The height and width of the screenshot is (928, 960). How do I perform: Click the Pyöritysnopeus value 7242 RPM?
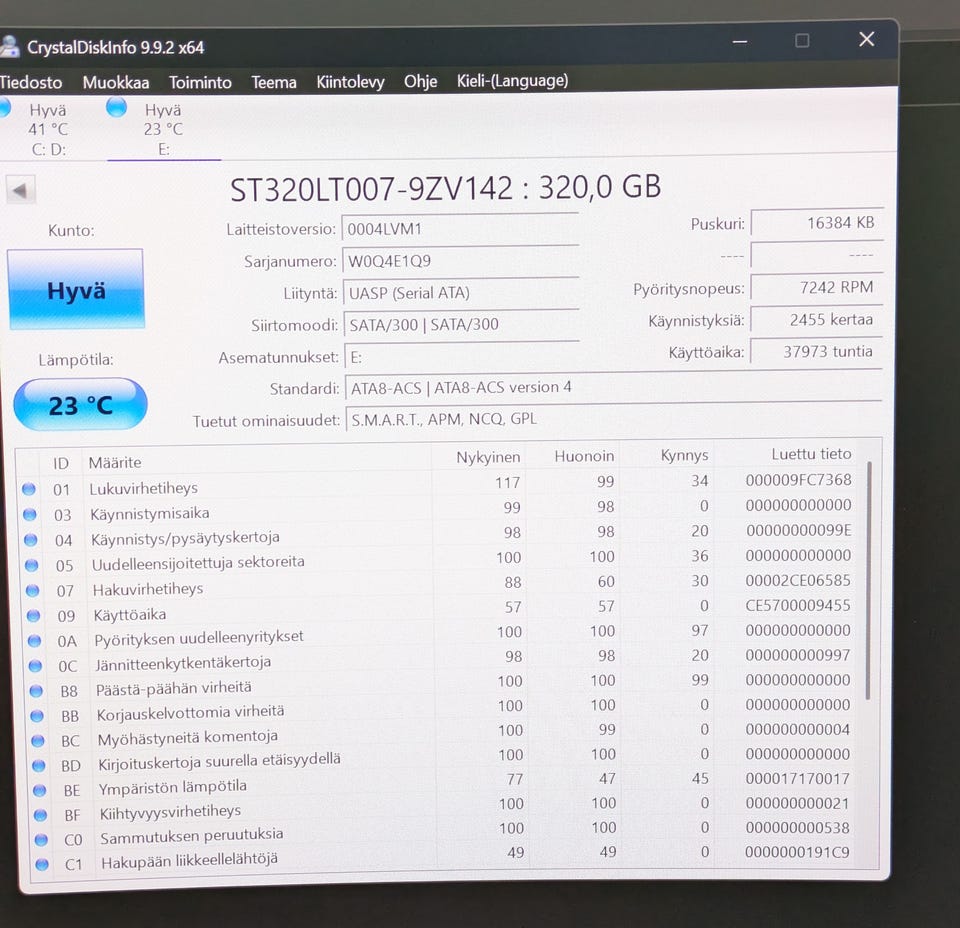click(817, 287)
